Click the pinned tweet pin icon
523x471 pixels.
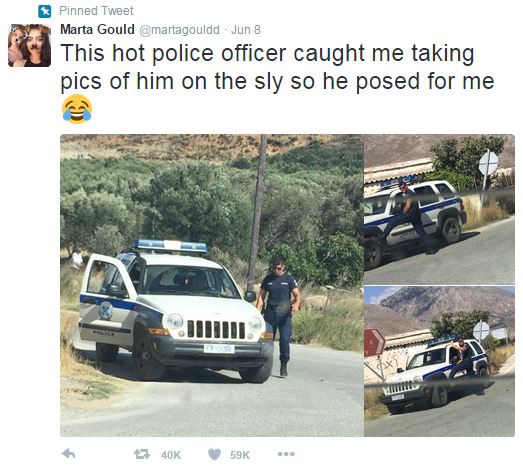pos(44,11)
